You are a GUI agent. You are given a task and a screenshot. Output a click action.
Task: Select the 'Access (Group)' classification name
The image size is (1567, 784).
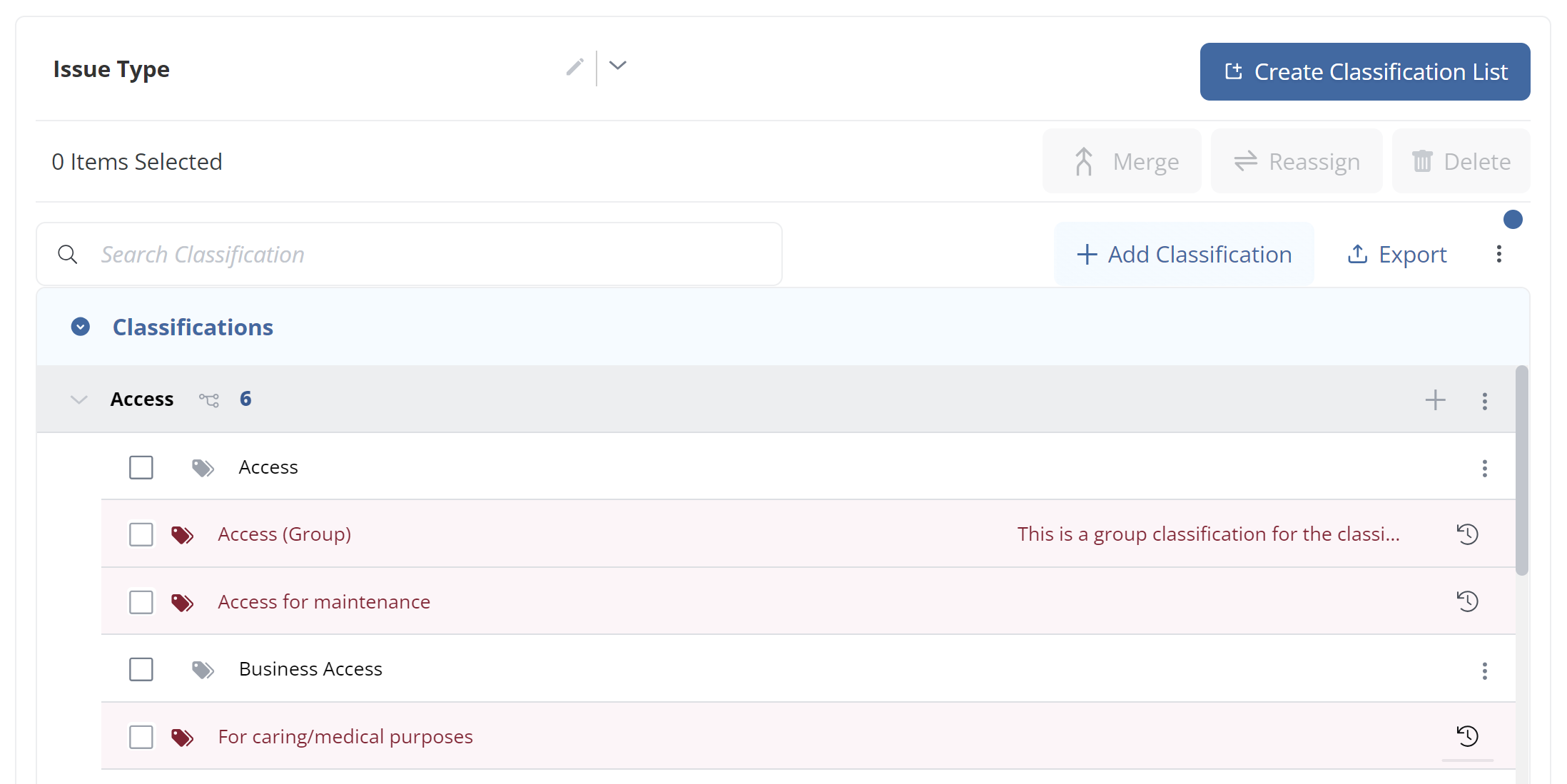(285, 534)
